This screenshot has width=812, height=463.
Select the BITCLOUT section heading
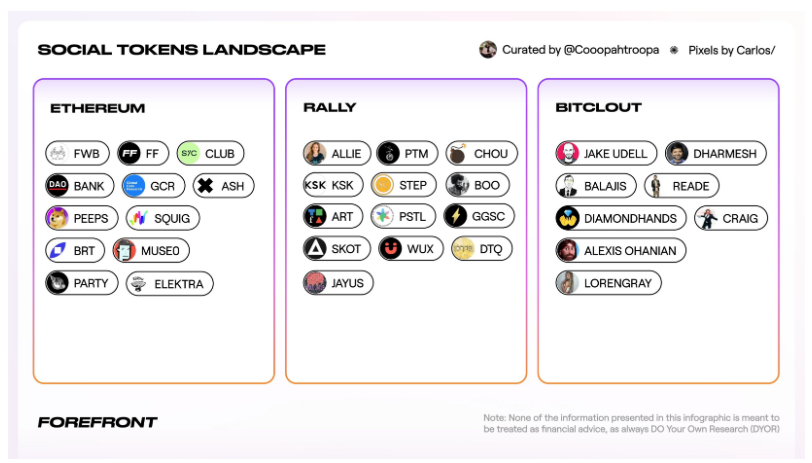(598, 107)
